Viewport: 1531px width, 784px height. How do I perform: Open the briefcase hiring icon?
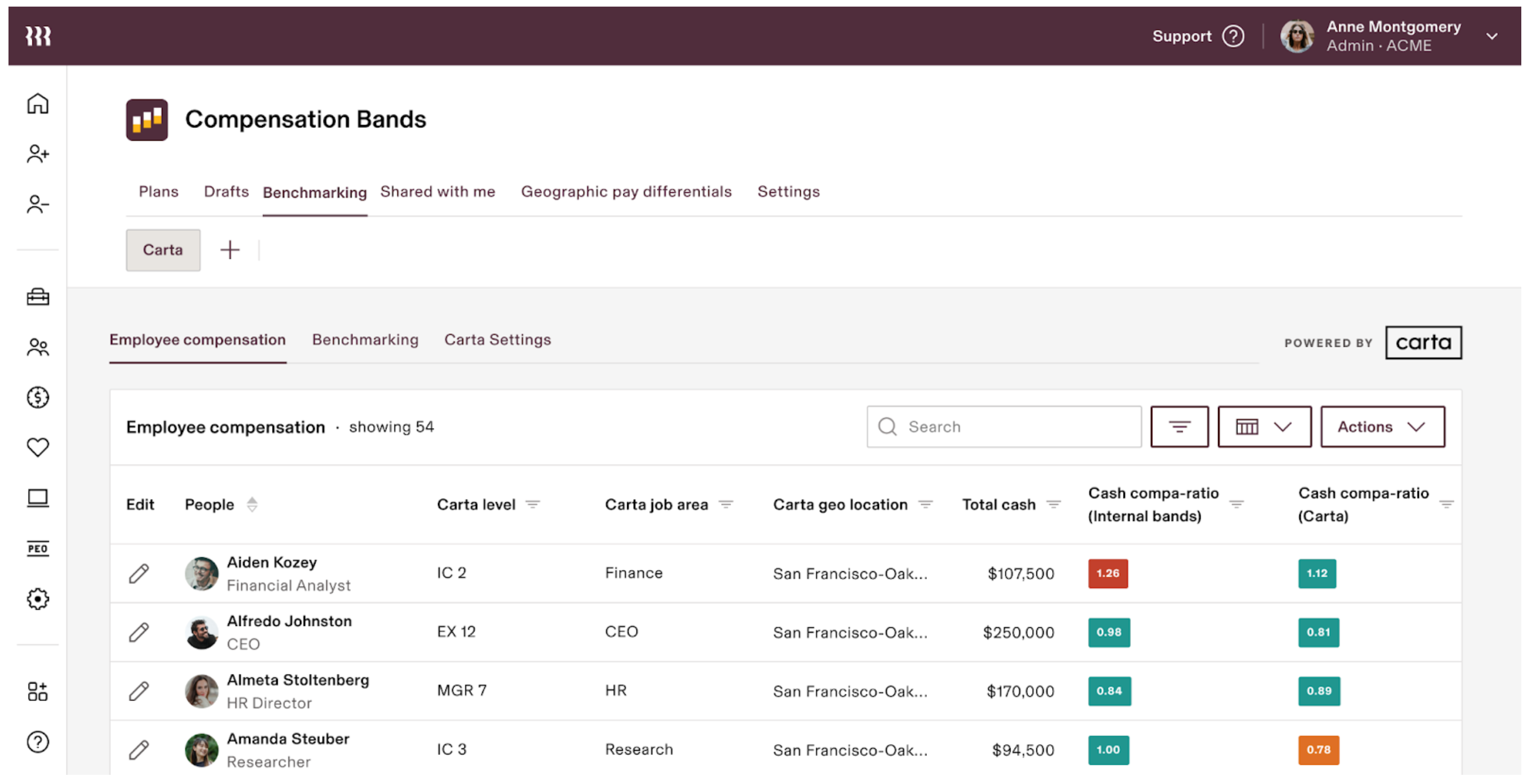38,297
